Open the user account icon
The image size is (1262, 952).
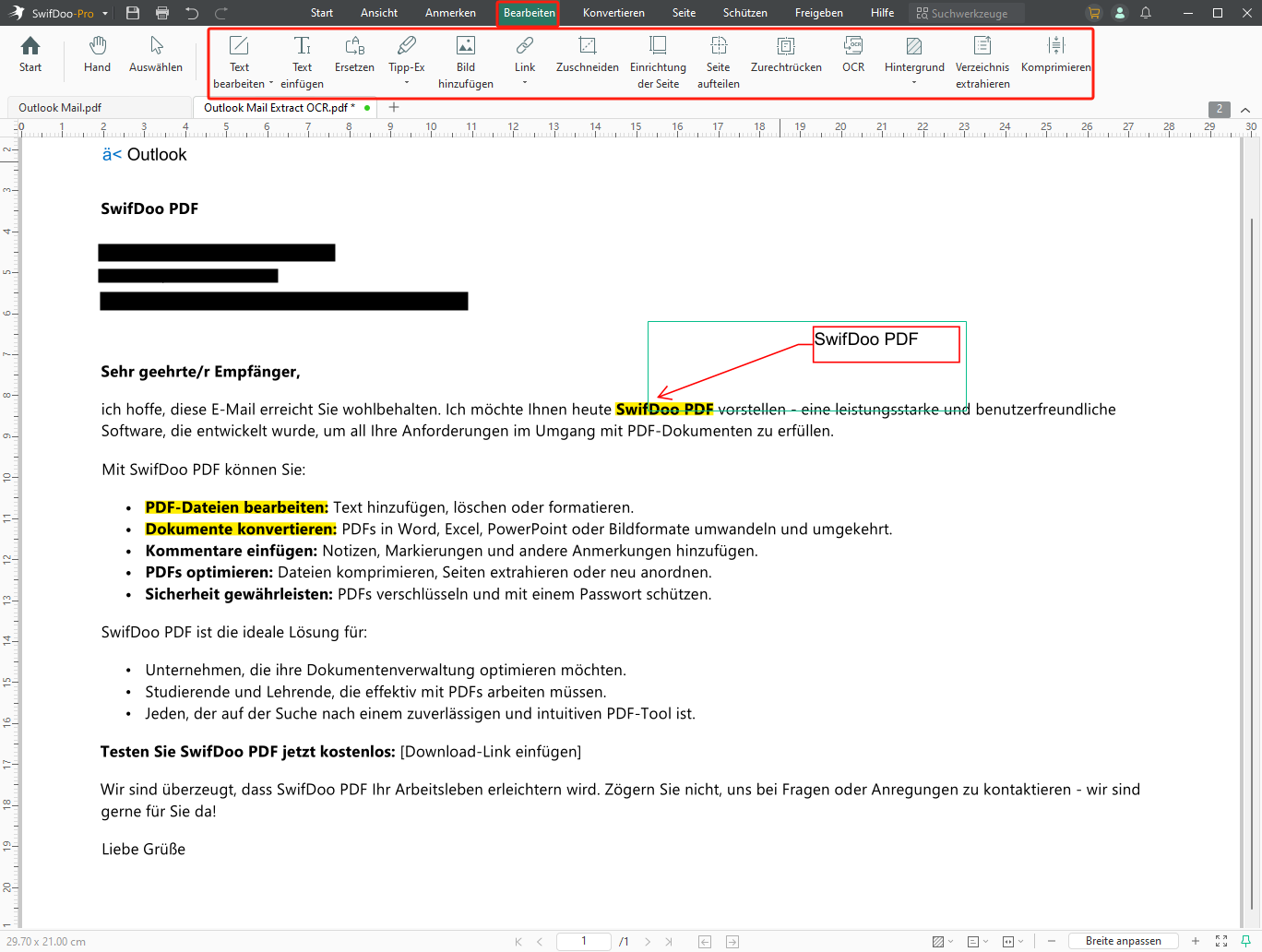click(1120, 13)
